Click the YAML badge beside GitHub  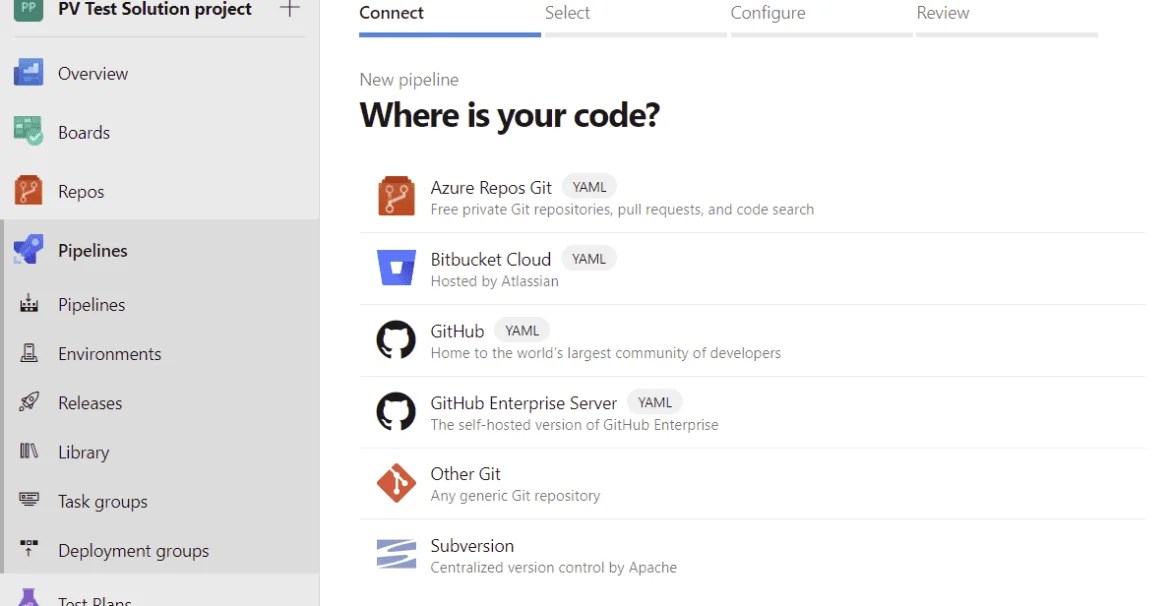[522, 330]
